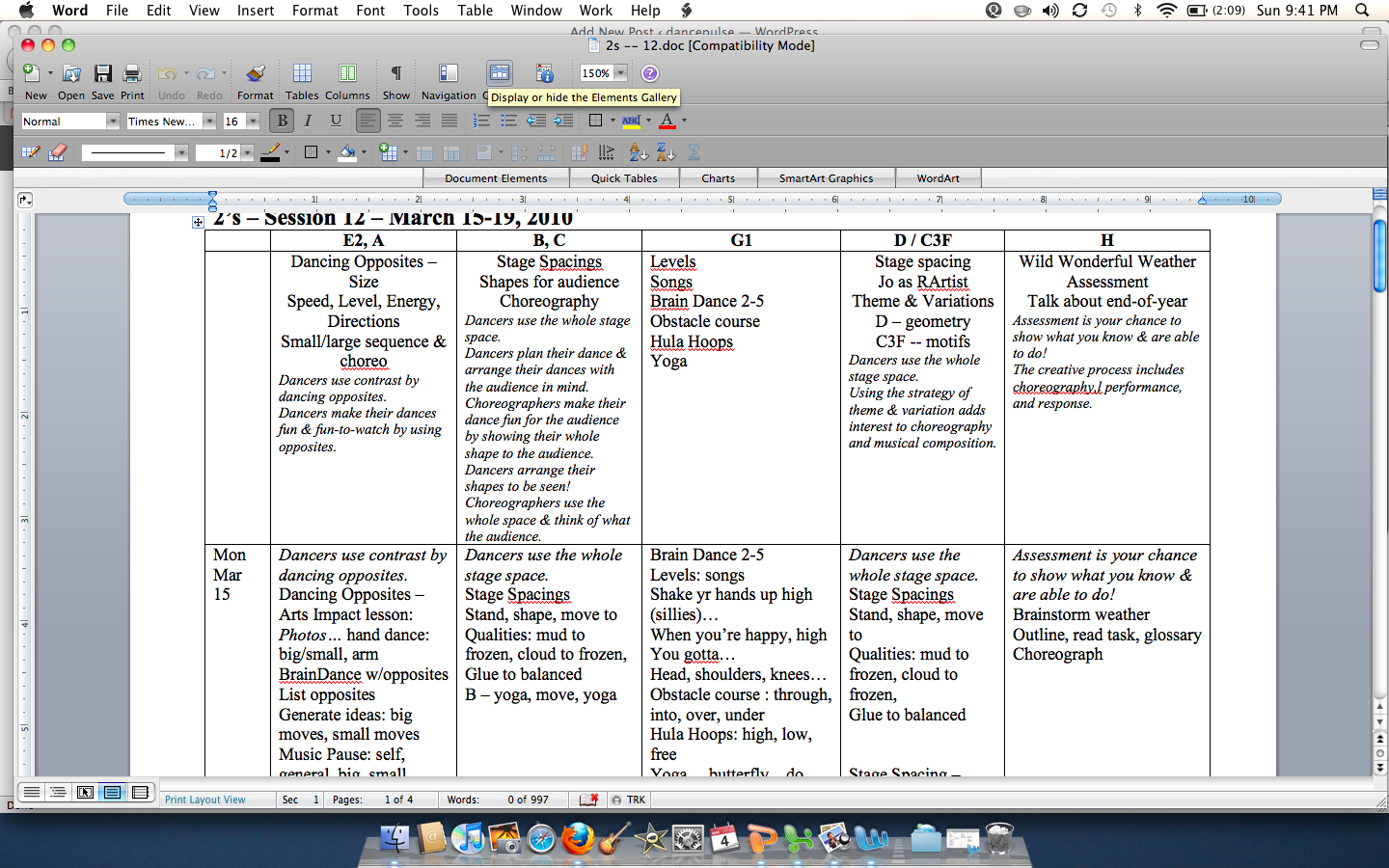Viewport: 1389px width, 868px height.
Task: Apply bulleted list formatting
Action: click(x=508, y=121)
